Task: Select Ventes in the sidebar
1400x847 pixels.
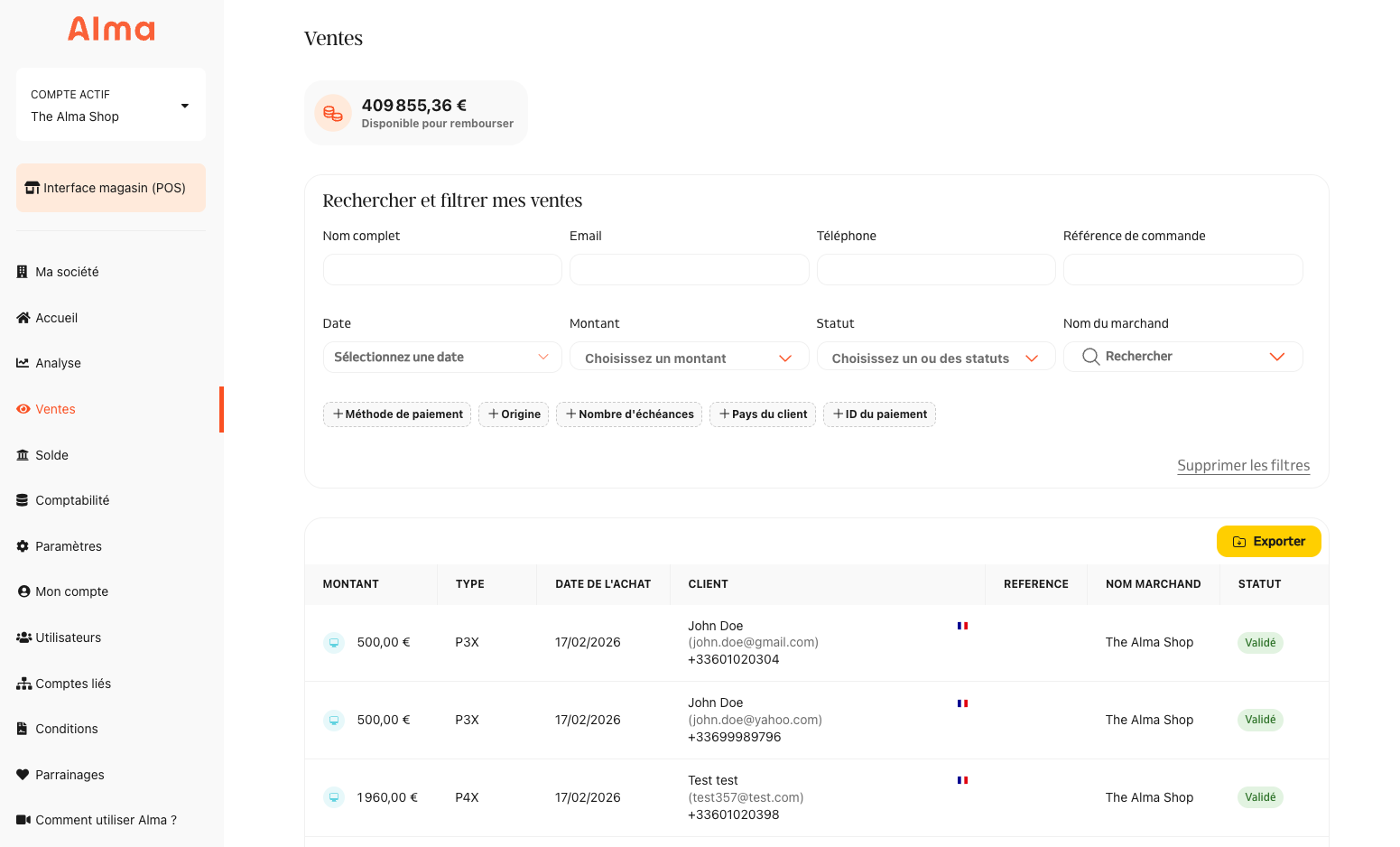Action: click(x=55, y=409)
